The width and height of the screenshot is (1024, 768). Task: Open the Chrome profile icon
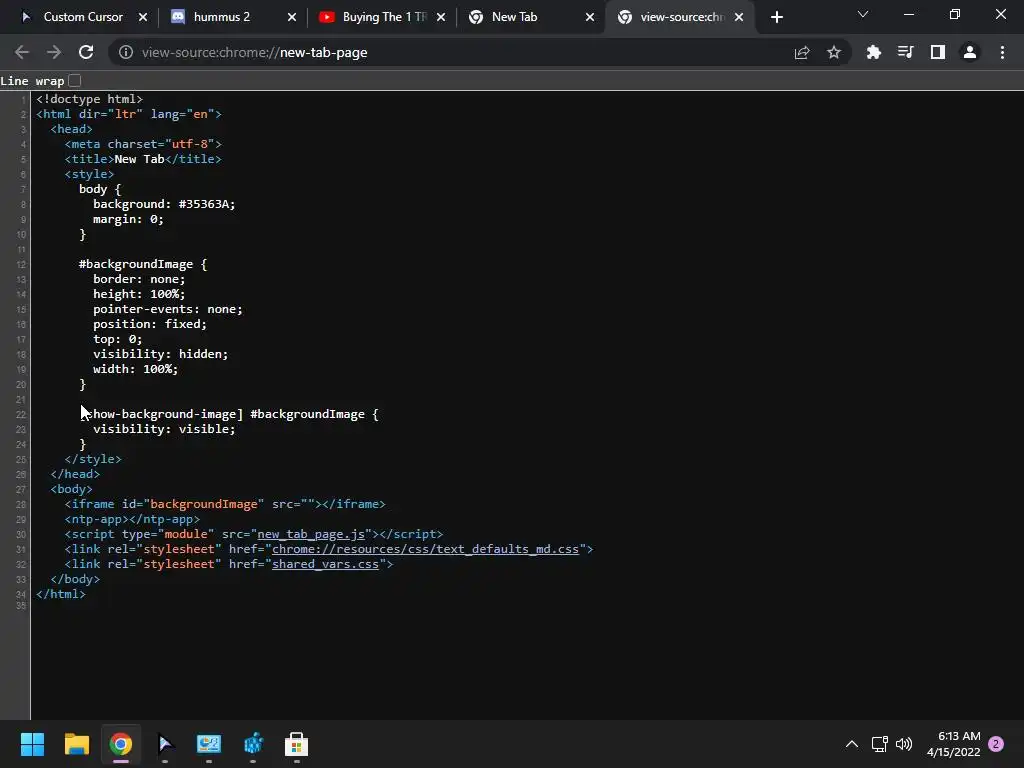click(970, 52)
